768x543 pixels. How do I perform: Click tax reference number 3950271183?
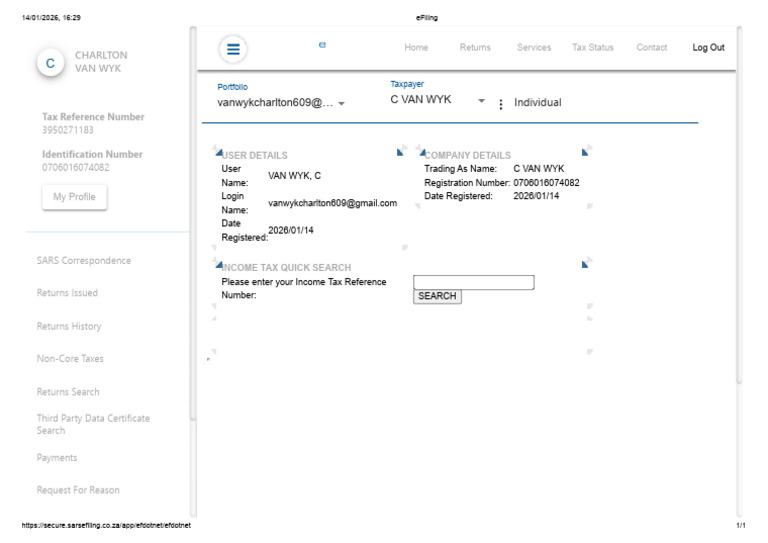click(x=68, y=130)
